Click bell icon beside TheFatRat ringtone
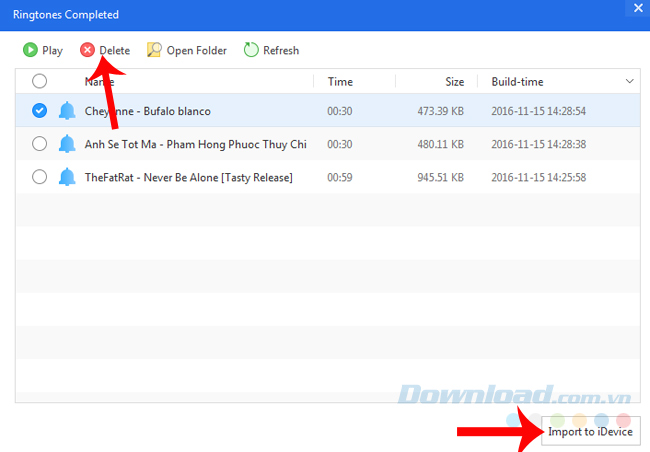Viewport: 650px width, 452px height. 67,177
